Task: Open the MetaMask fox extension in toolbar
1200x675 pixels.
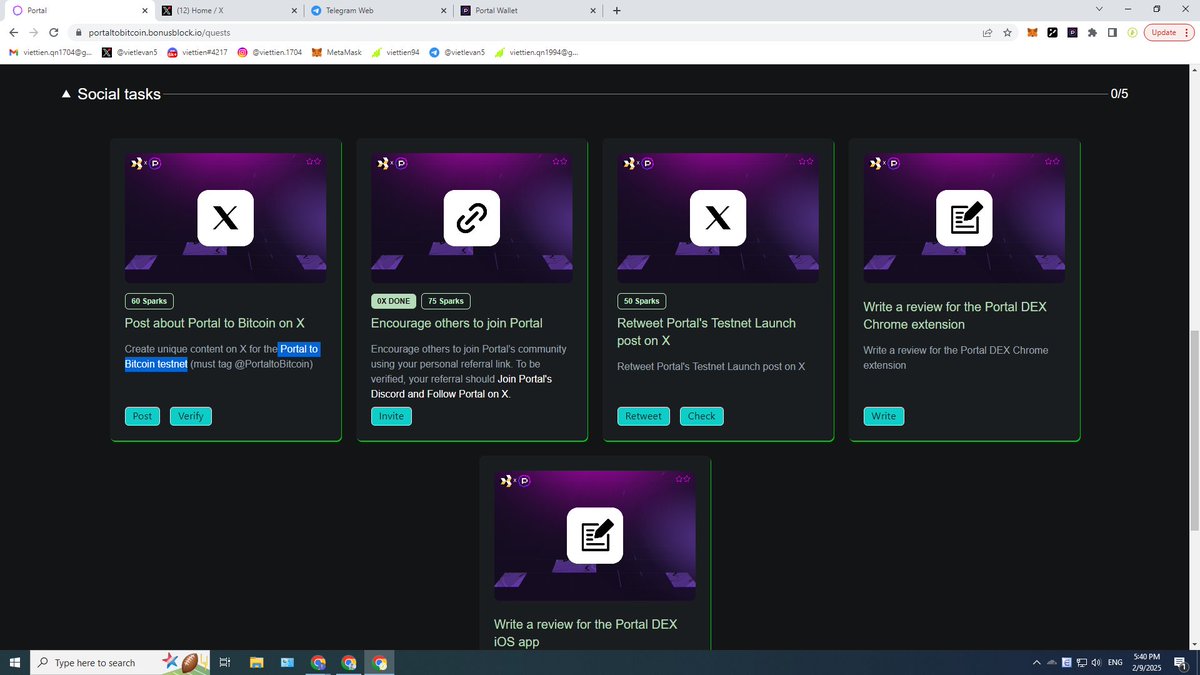Action: (x=1033, y=32)
